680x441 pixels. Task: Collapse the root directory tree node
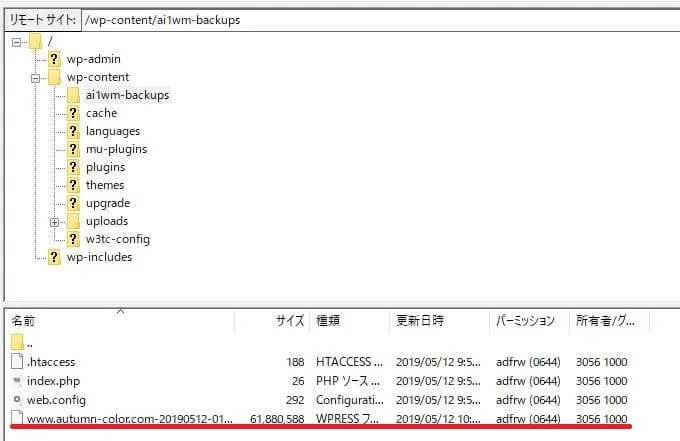click(17, 41)
